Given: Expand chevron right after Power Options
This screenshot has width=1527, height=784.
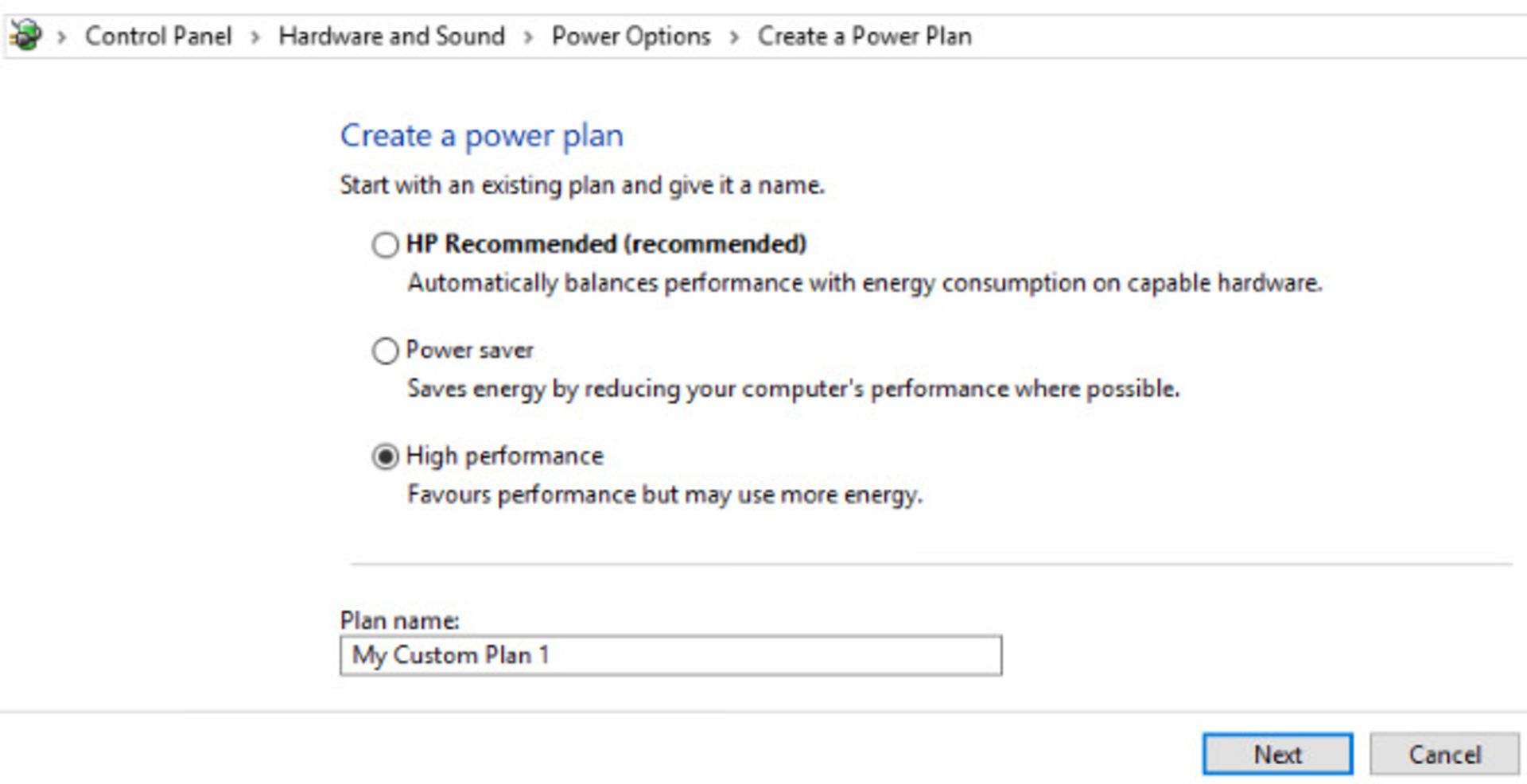Looking at the screenshot, I should (x=733, y=37).
